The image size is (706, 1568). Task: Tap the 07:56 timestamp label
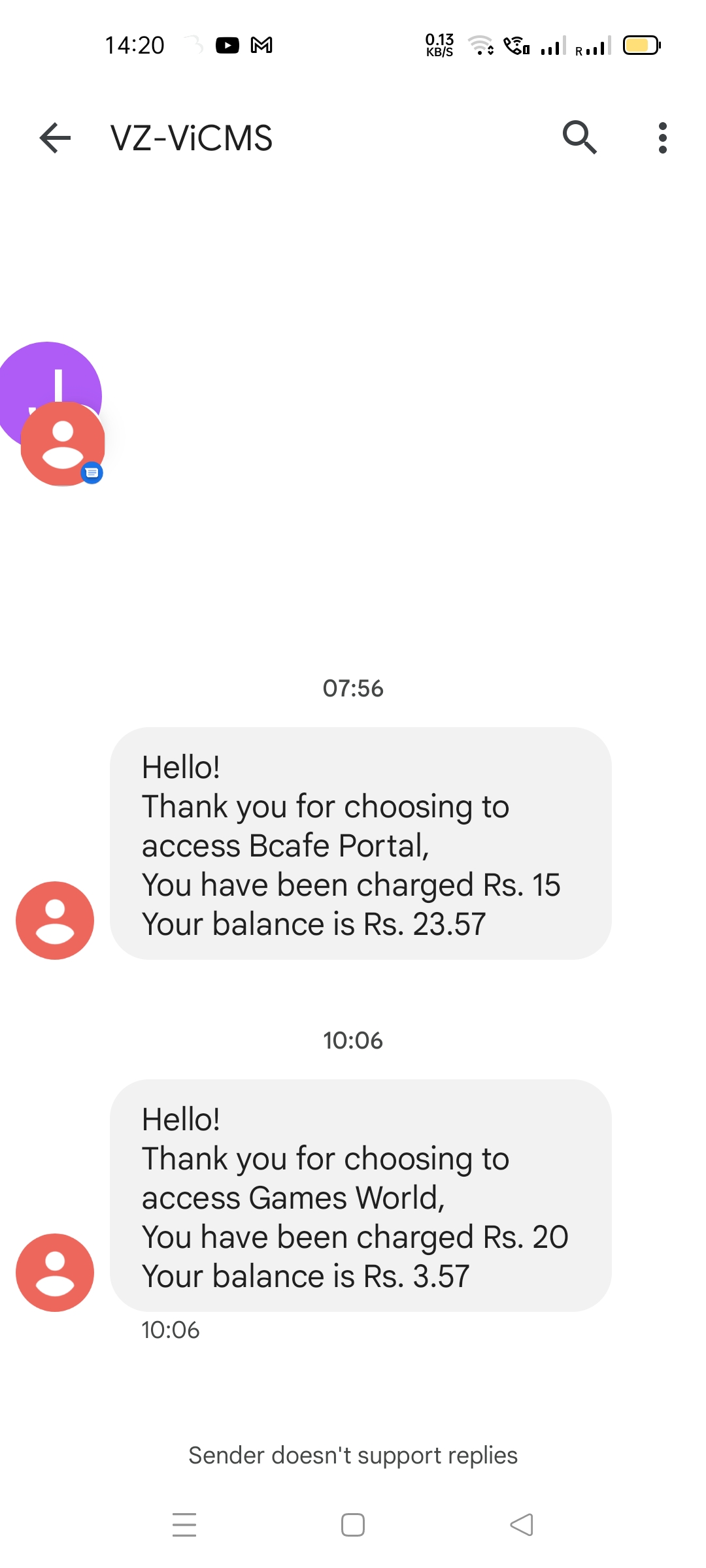[353, 688]
